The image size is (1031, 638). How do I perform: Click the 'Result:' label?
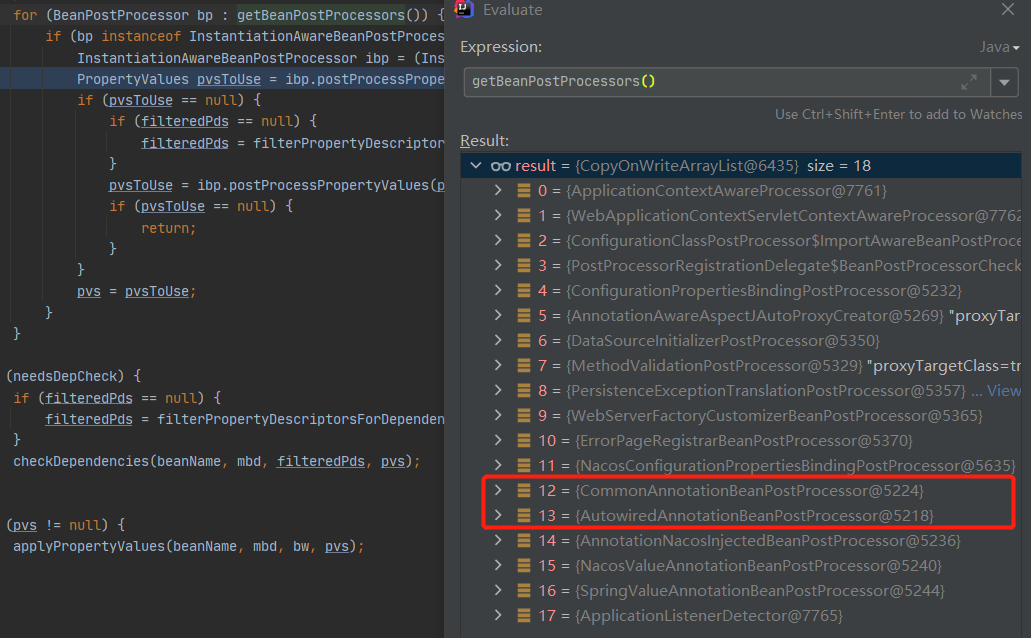(x=485, y=141)
